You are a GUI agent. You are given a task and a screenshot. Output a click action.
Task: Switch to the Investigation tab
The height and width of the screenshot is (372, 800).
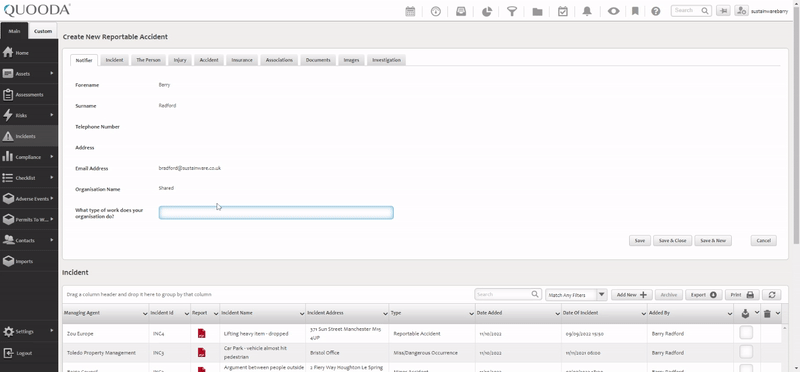pos(386,60)
